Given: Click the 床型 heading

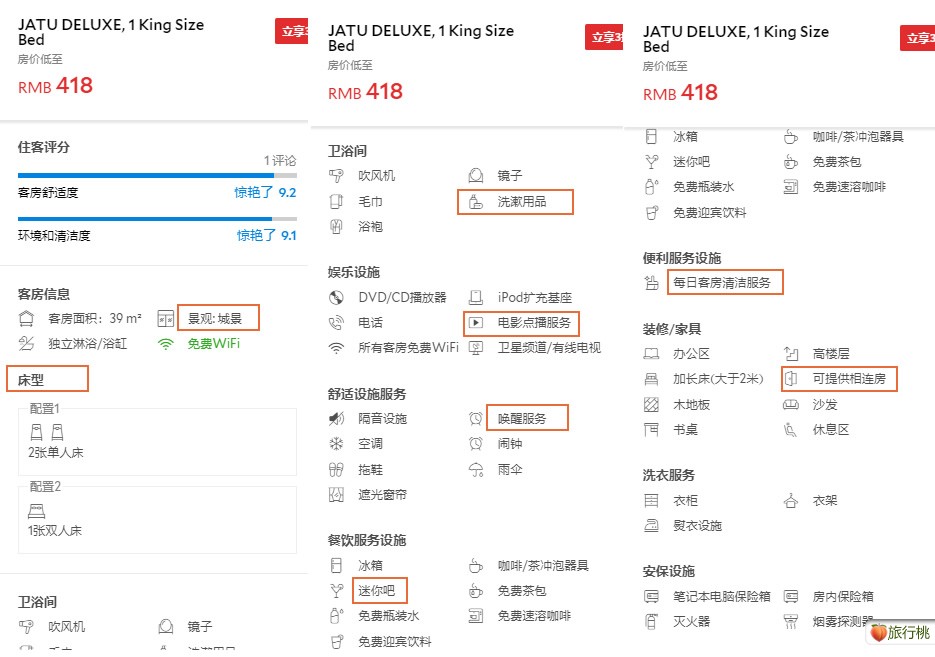Looking at the screenshot, I should 30,380.
